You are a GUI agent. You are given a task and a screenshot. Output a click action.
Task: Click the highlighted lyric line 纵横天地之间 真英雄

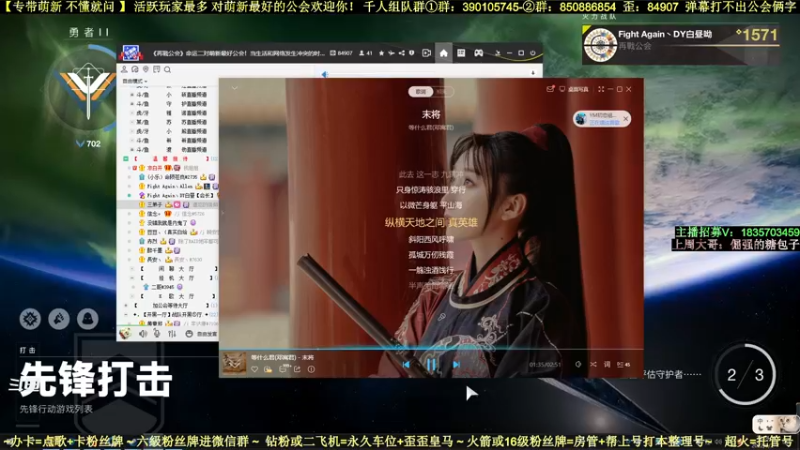pyautogui.click(x=431, y=222)
